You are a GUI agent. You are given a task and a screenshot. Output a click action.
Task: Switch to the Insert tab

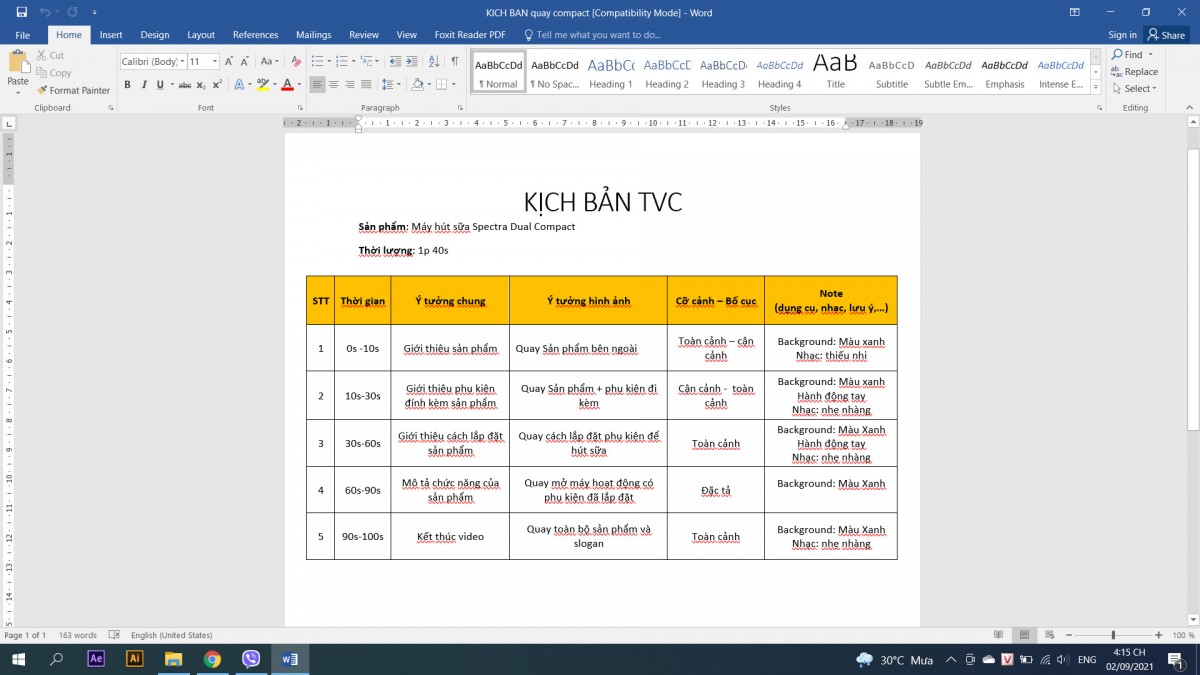(111, 35)
